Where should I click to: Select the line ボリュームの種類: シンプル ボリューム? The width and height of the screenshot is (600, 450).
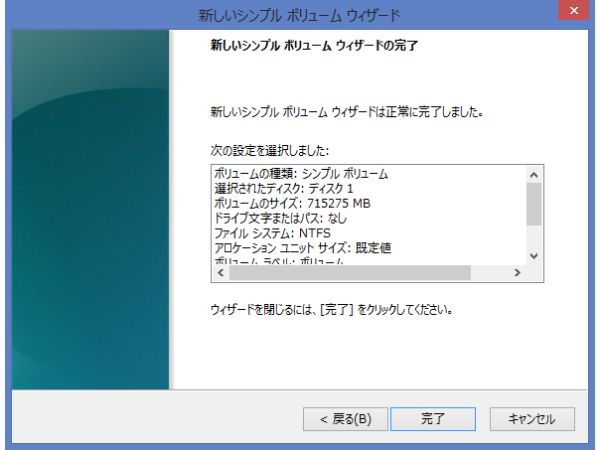(301, 174)
